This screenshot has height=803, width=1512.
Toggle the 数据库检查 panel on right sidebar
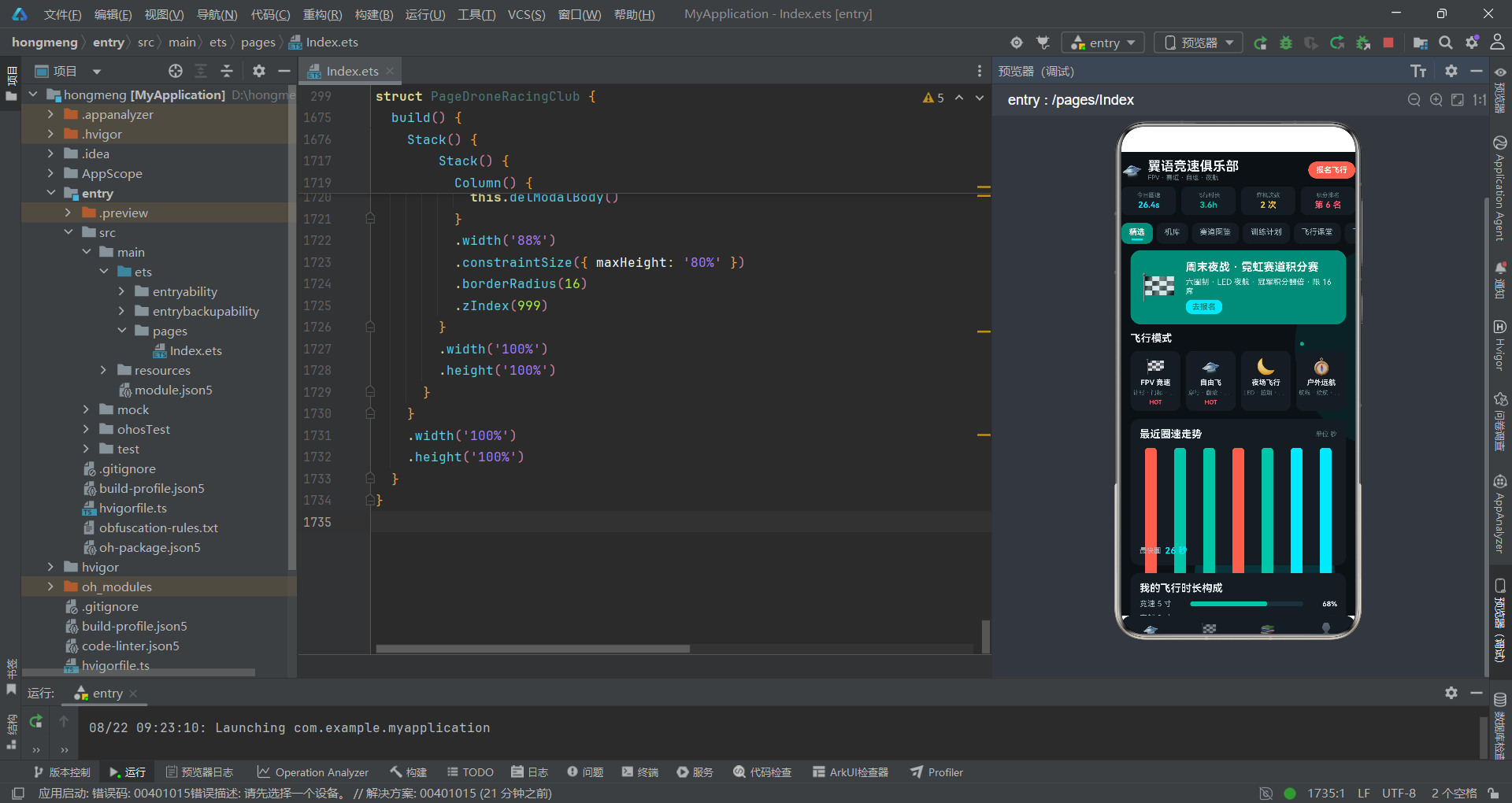tap(1500, 726)
